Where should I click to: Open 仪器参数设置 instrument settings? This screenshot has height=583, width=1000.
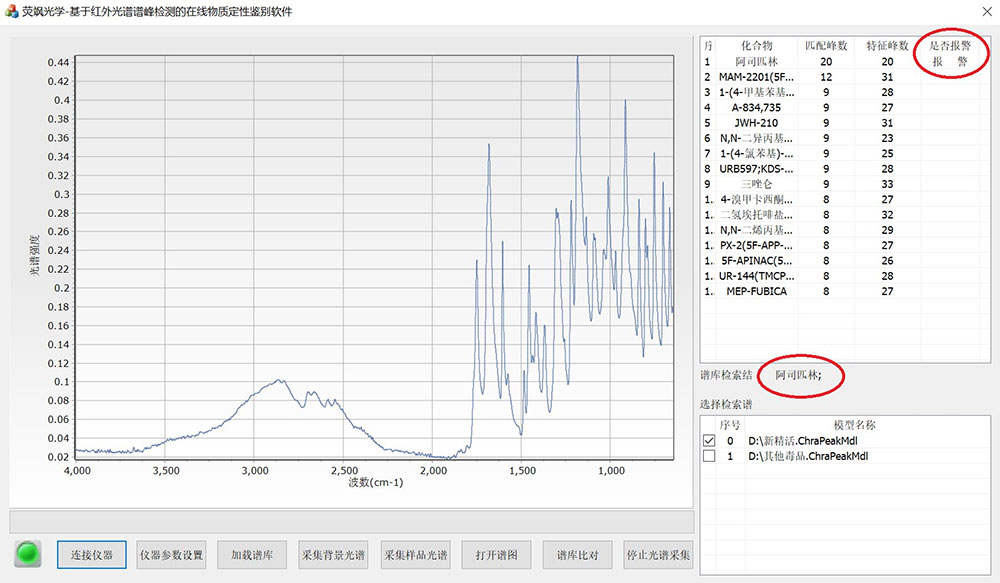click(x=172, y=555)
